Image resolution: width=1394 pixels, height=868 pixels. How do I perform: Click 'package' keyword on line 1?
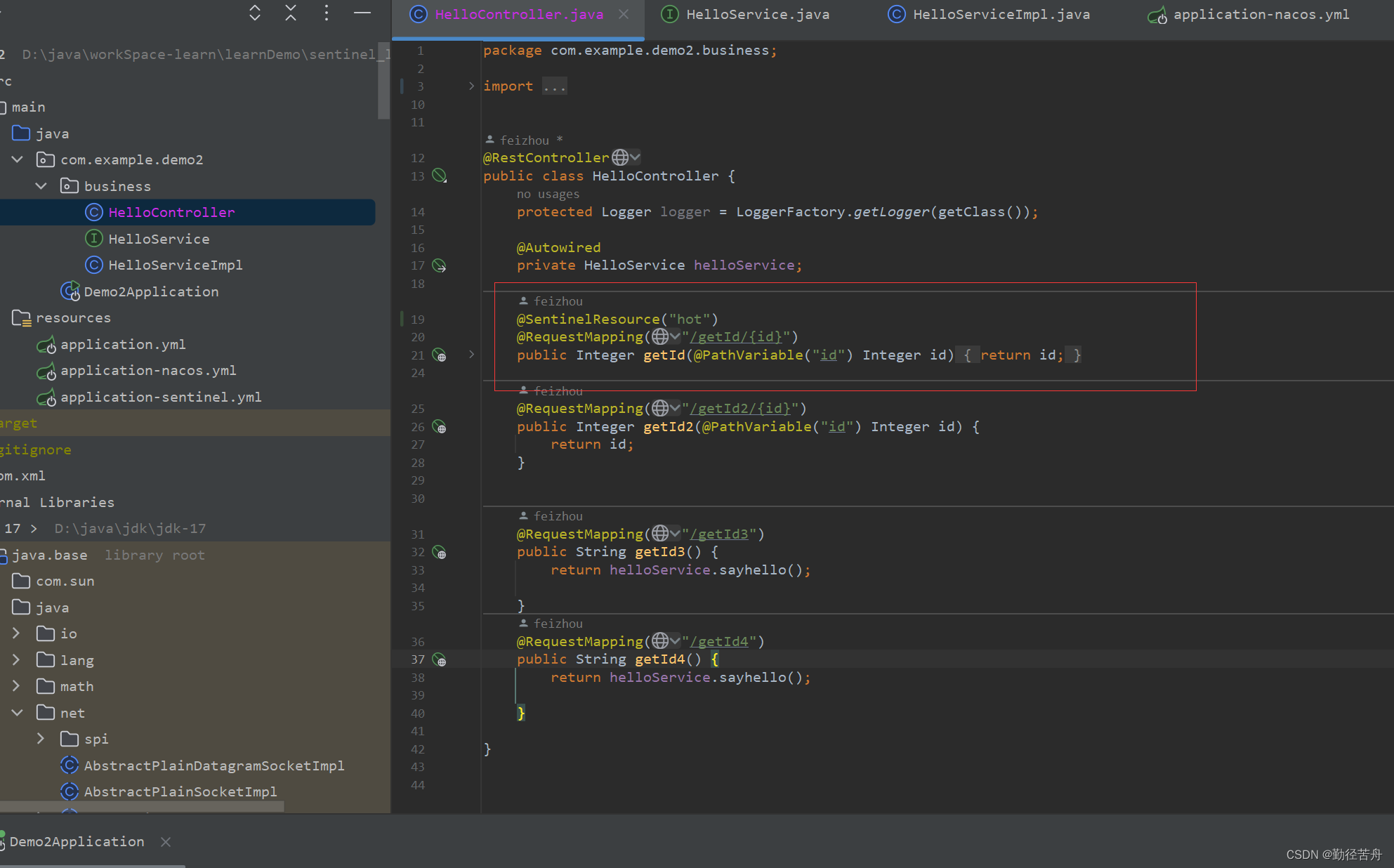click(x=512, y=51)
